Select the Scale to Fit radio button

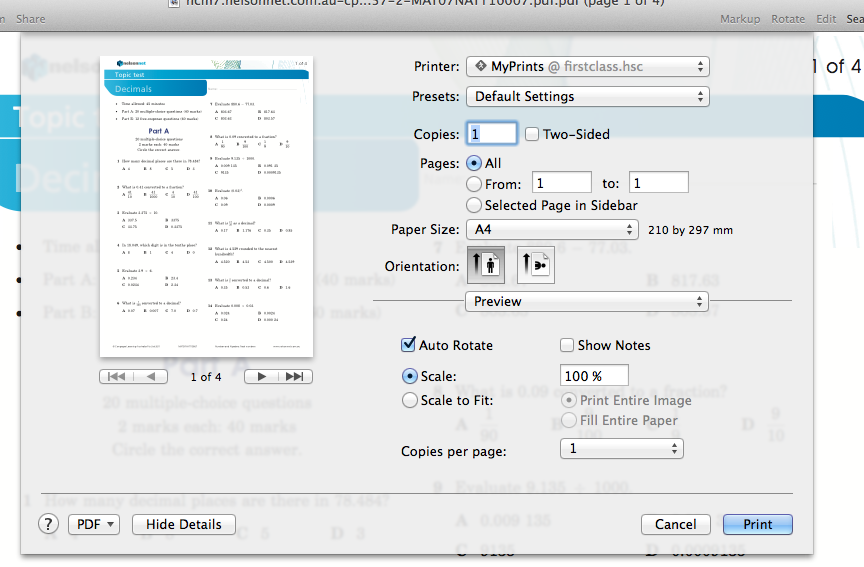[409, 399]
